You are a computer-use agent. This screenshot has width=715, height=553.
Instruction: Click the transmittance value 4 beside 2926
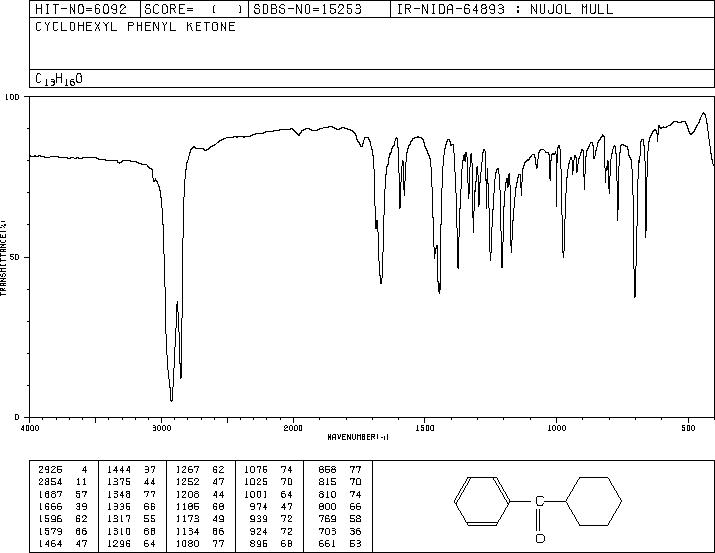[84, 469]
